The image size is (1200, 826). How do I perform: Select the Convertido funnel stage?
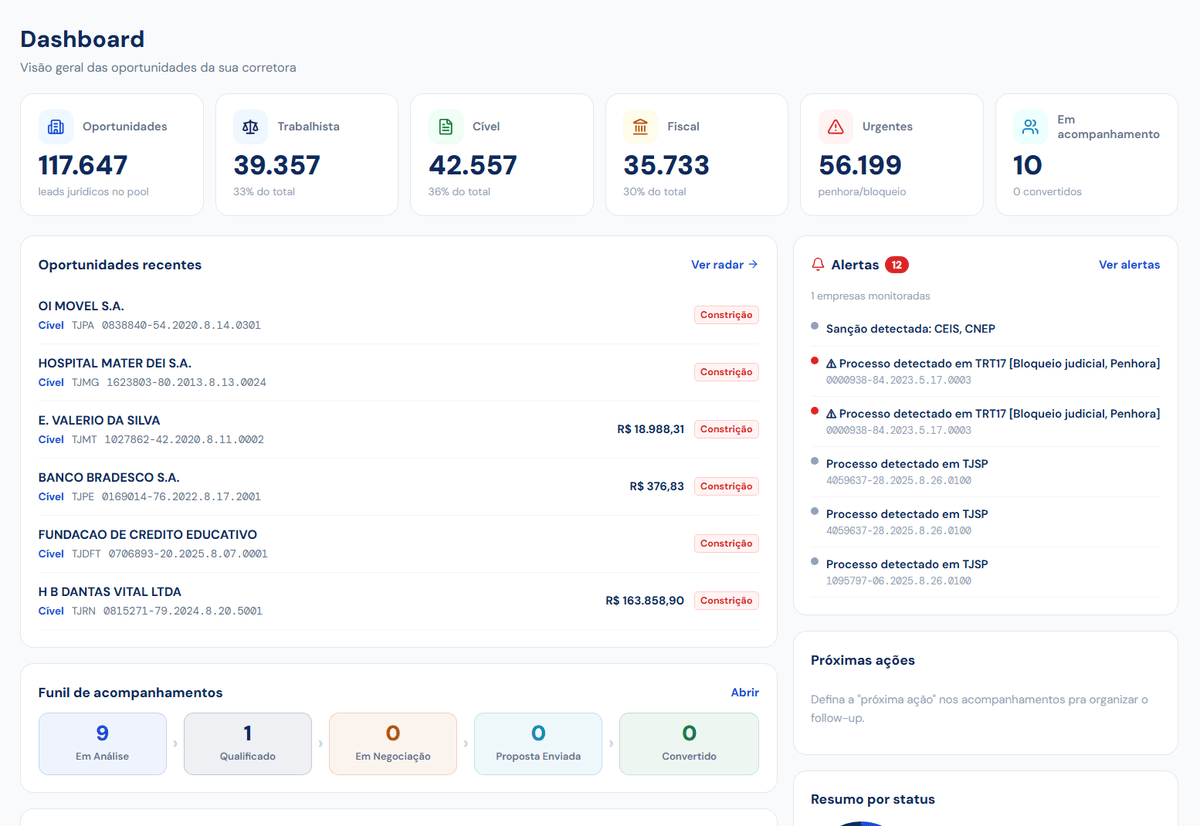pyautogui.click(x=689, y=744)
